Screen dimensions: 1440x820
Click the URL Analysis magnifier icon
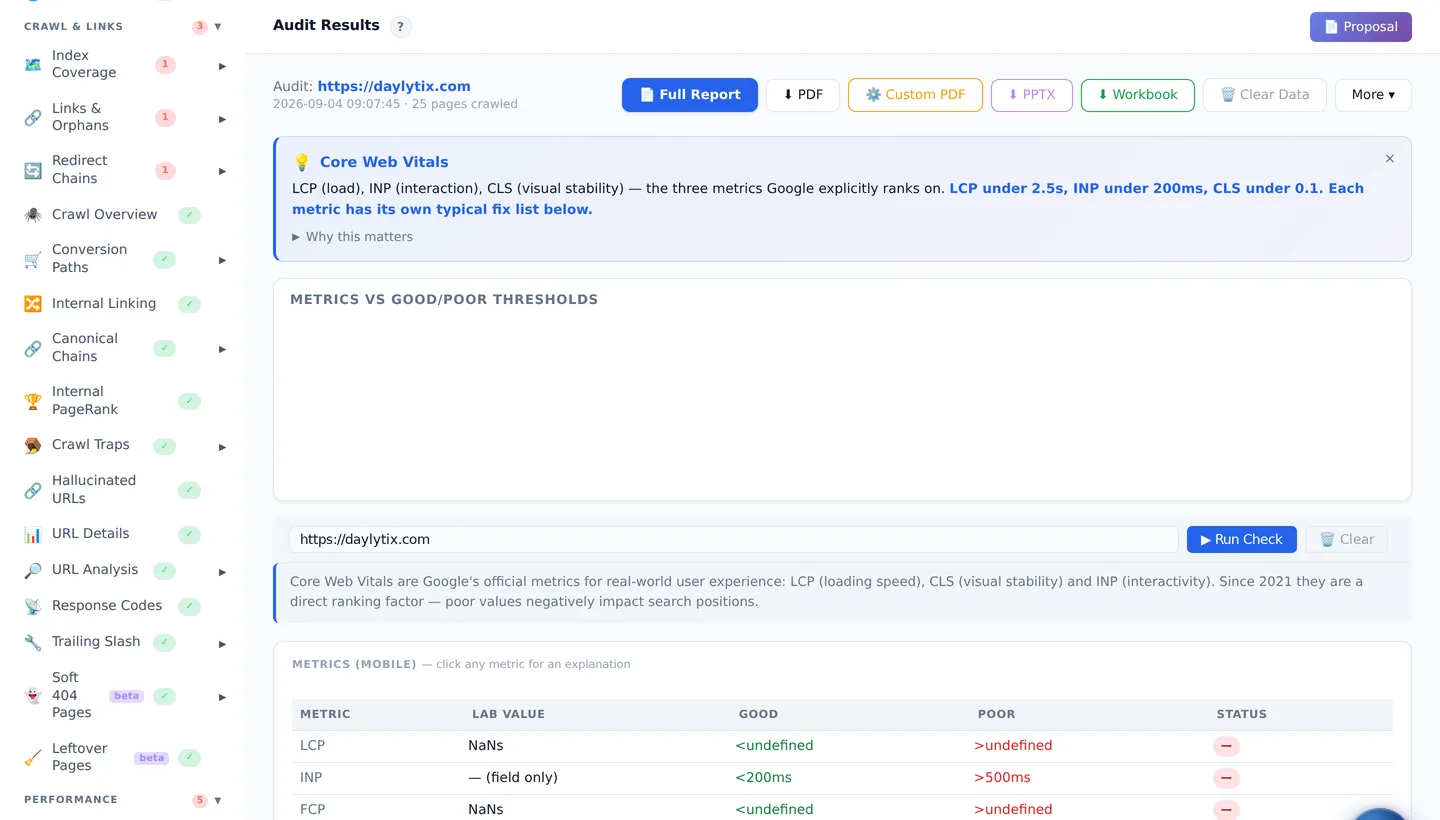[x=33, y=570]
